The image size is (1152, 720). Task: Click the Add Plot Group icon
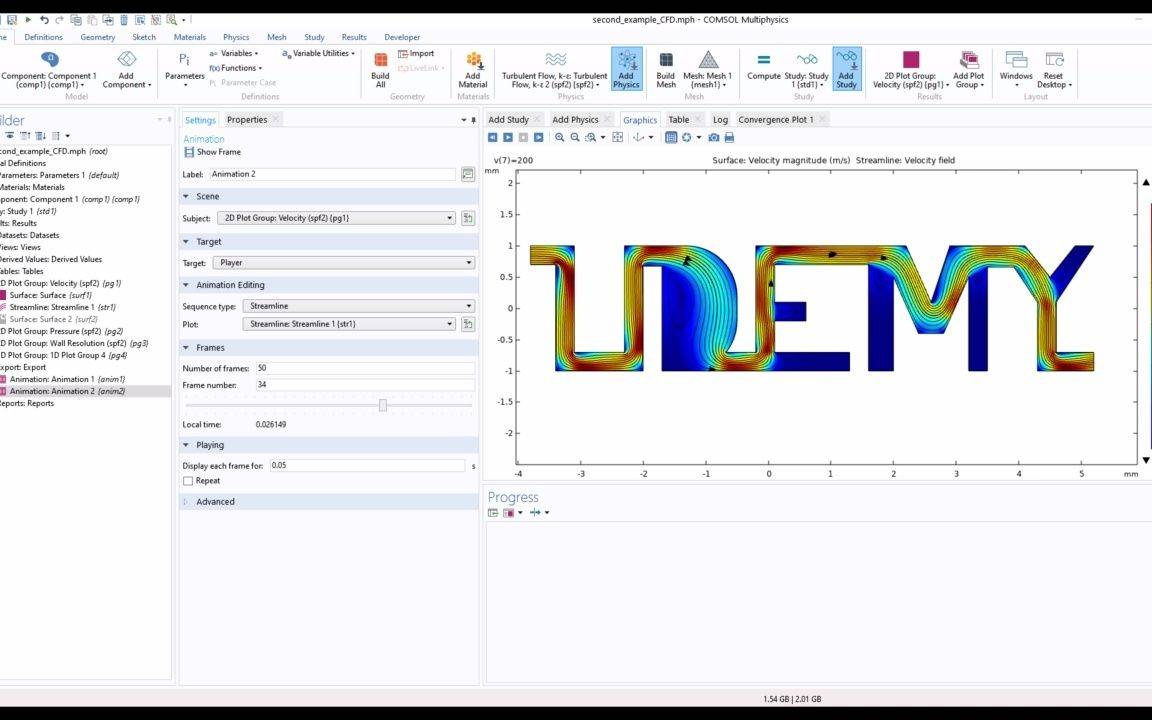pos(969,60)
